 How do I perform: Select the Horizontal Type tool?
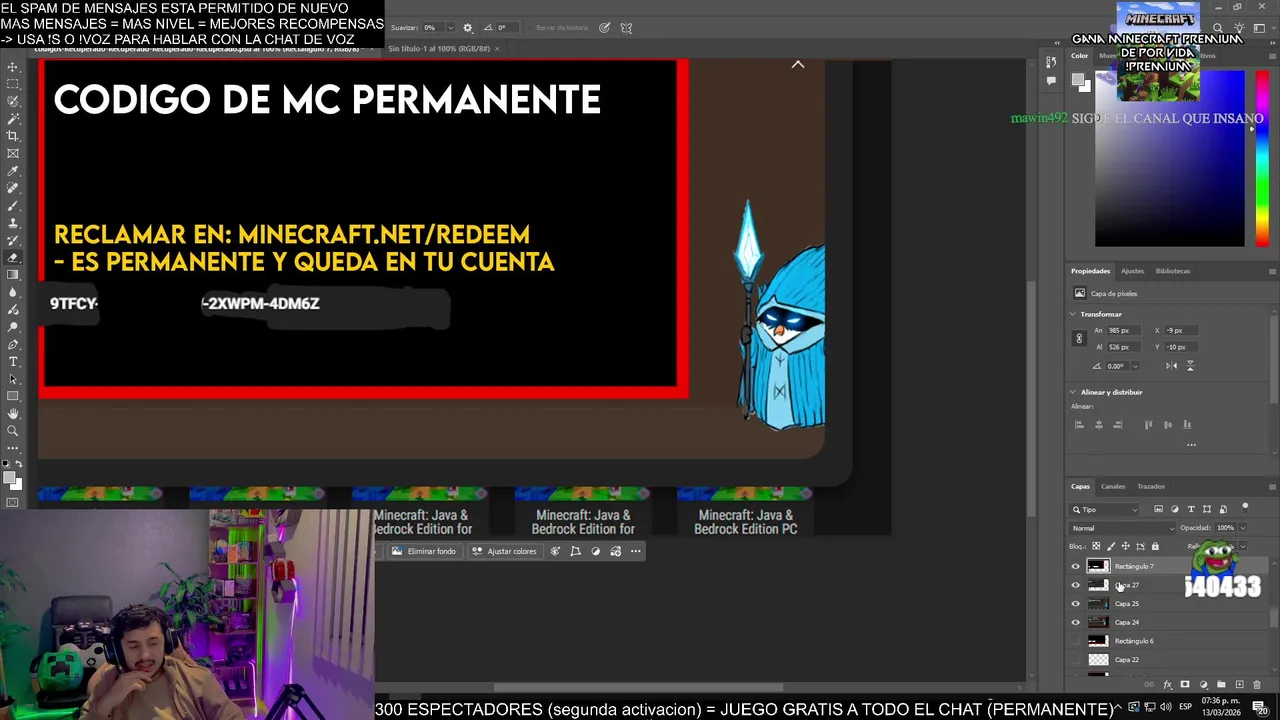click(13, 361)
